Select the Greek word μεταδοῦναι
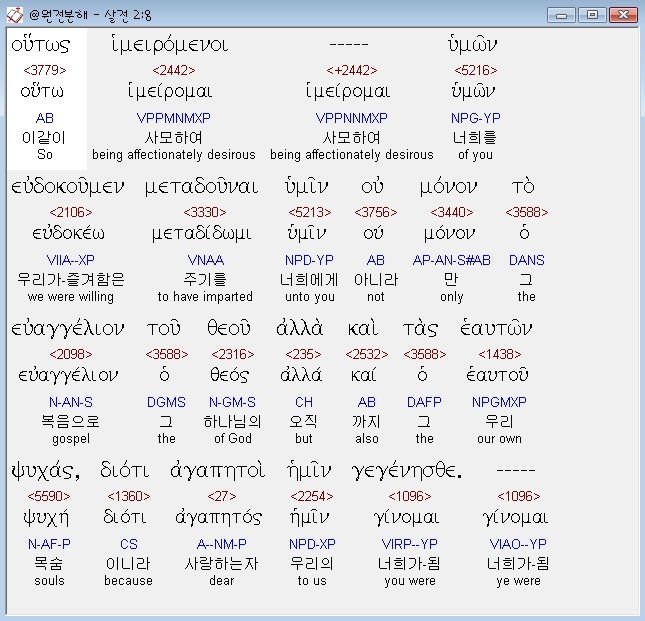The height and width of the screenshot is (621, 645). [202, 187]
